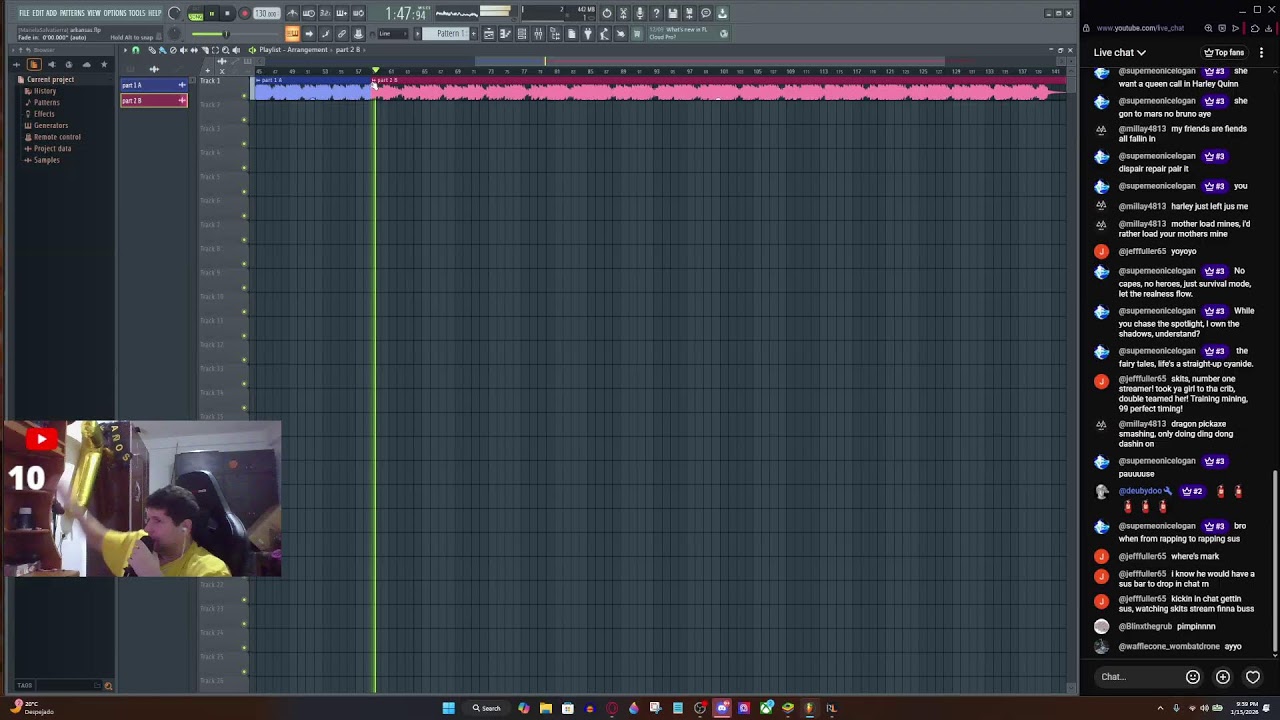Open the PATTERNS menu
1280x720 pixels.
click(x=72, y=13)
